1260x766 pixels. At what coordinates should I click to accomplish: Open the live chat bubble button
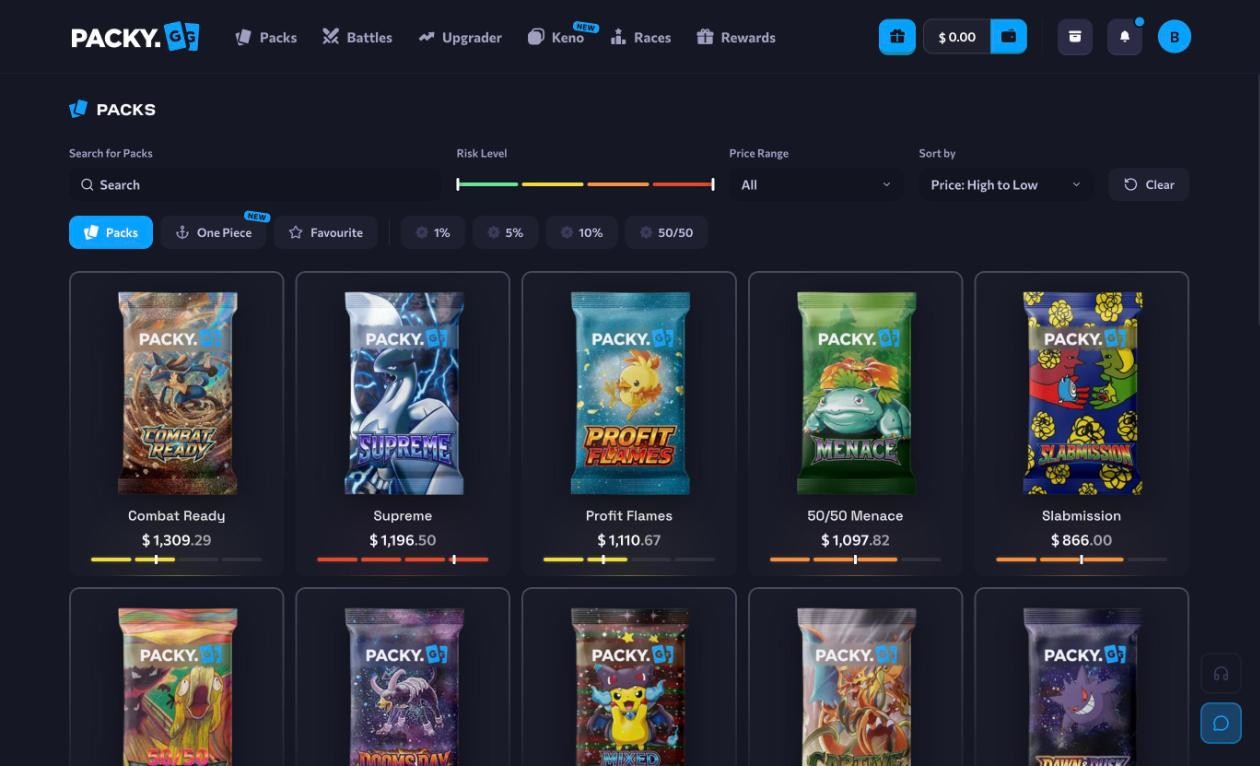click(1221, 723)
